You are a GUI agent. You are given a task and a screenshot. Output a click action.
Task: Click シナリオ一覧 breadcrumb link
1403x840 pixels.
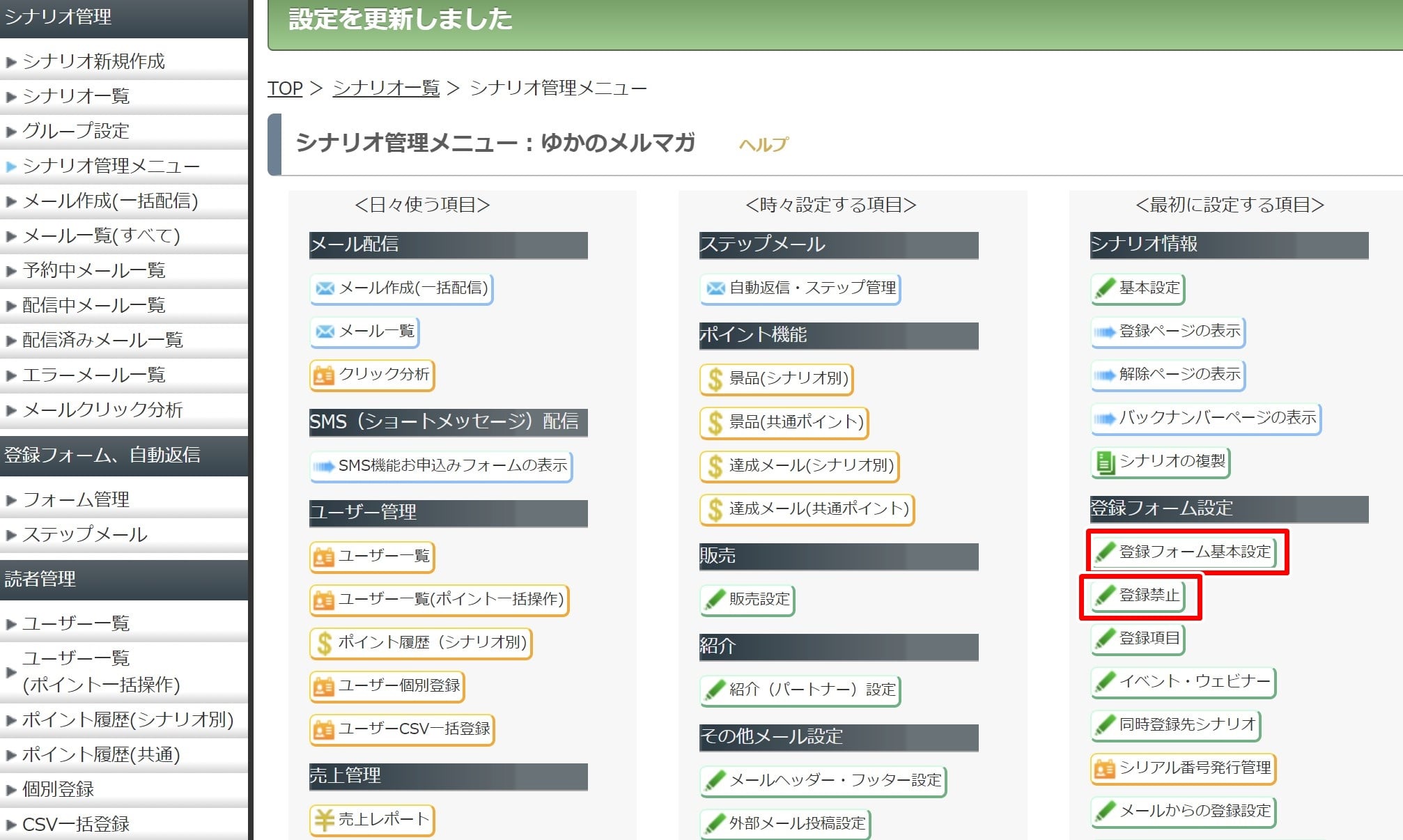point(386,88)
